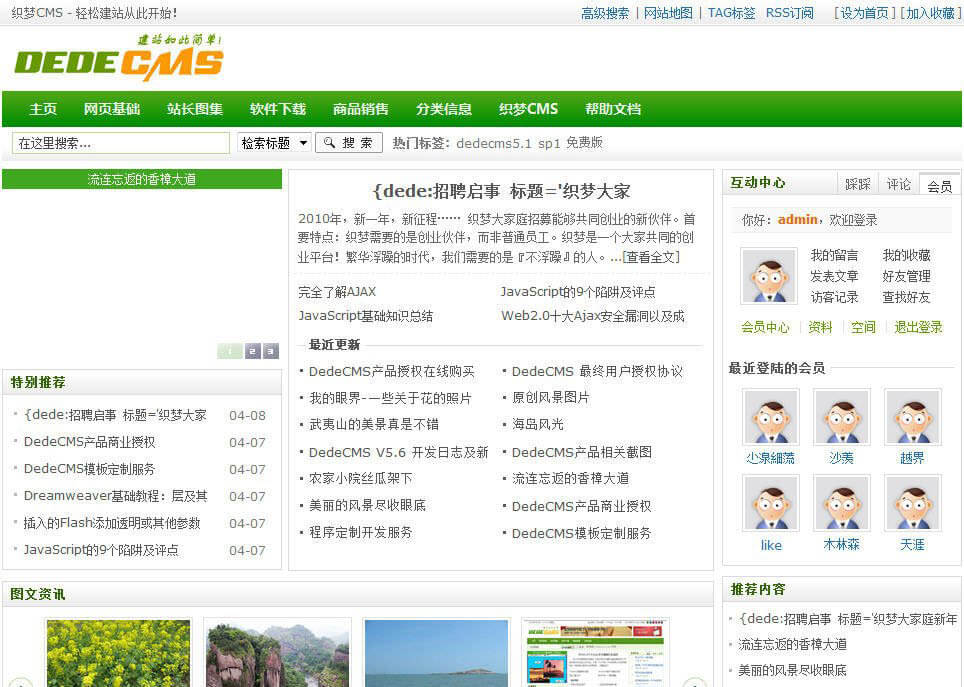
Task: Open the avatar of member like
Action: pyautogui.click(x=771, y=502)
